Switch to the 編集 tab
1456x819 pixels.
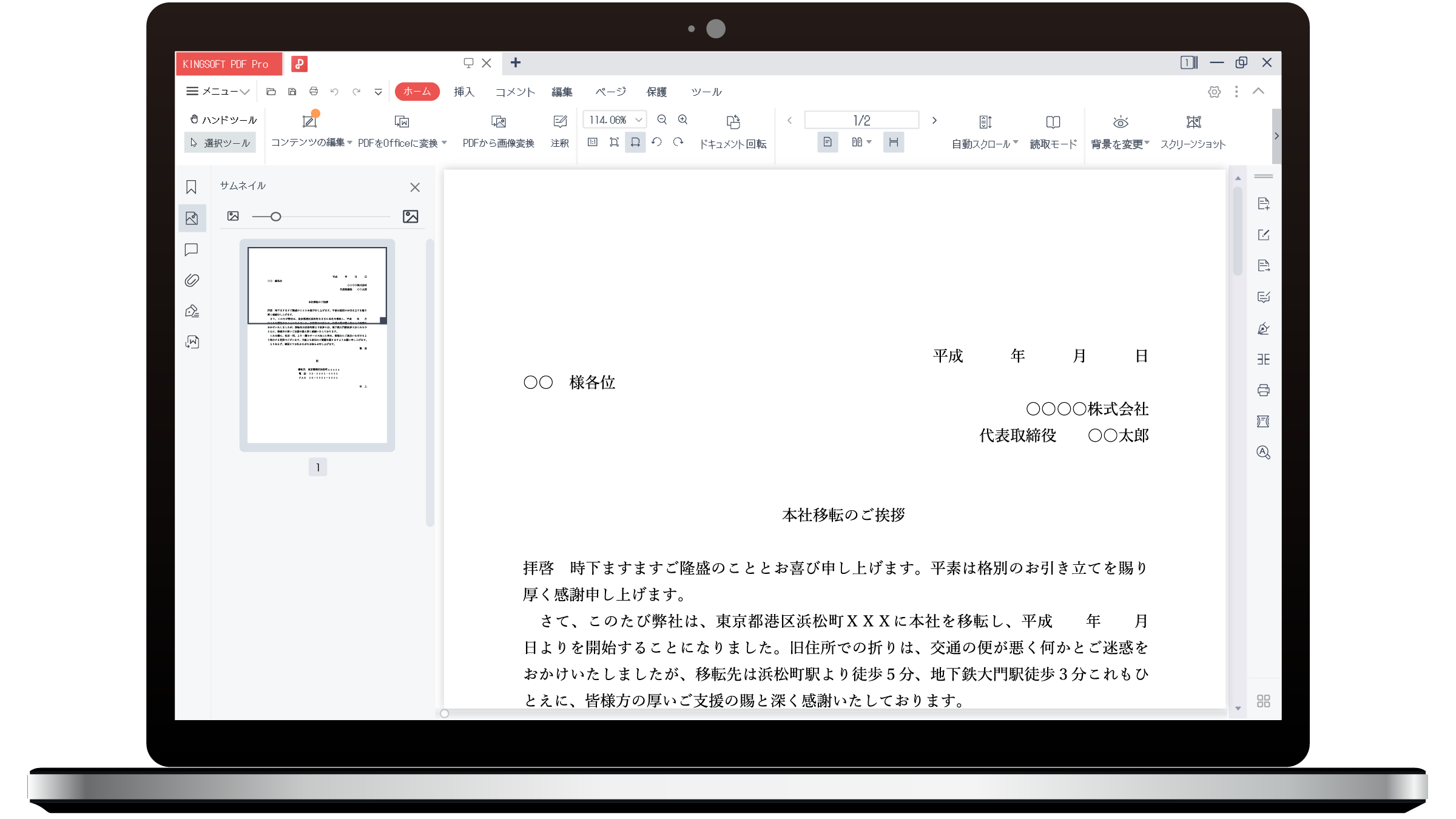[562, 92]
